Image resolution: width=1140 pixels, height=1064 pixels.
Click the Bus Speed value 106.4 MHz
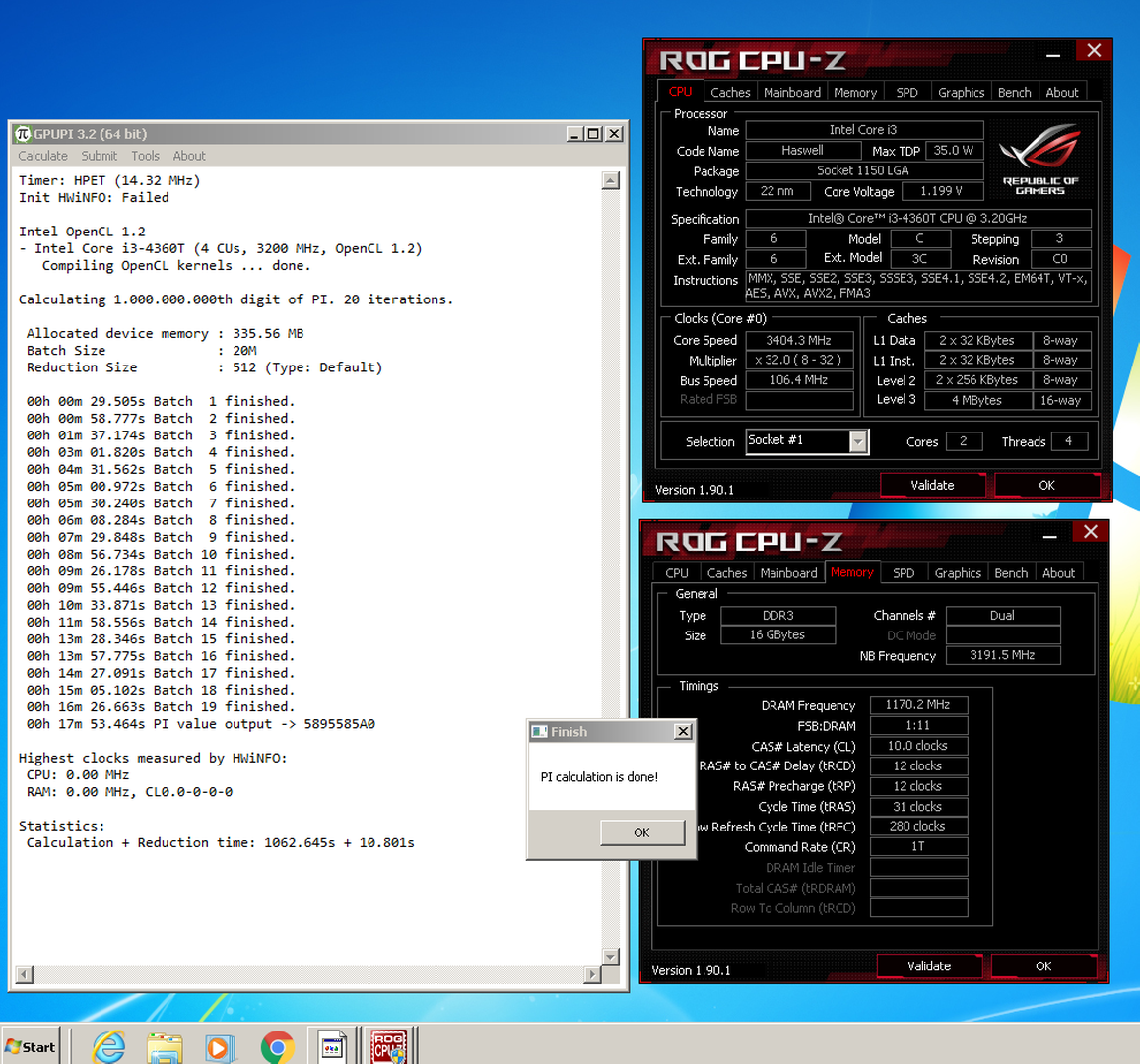tap(798, 380)
